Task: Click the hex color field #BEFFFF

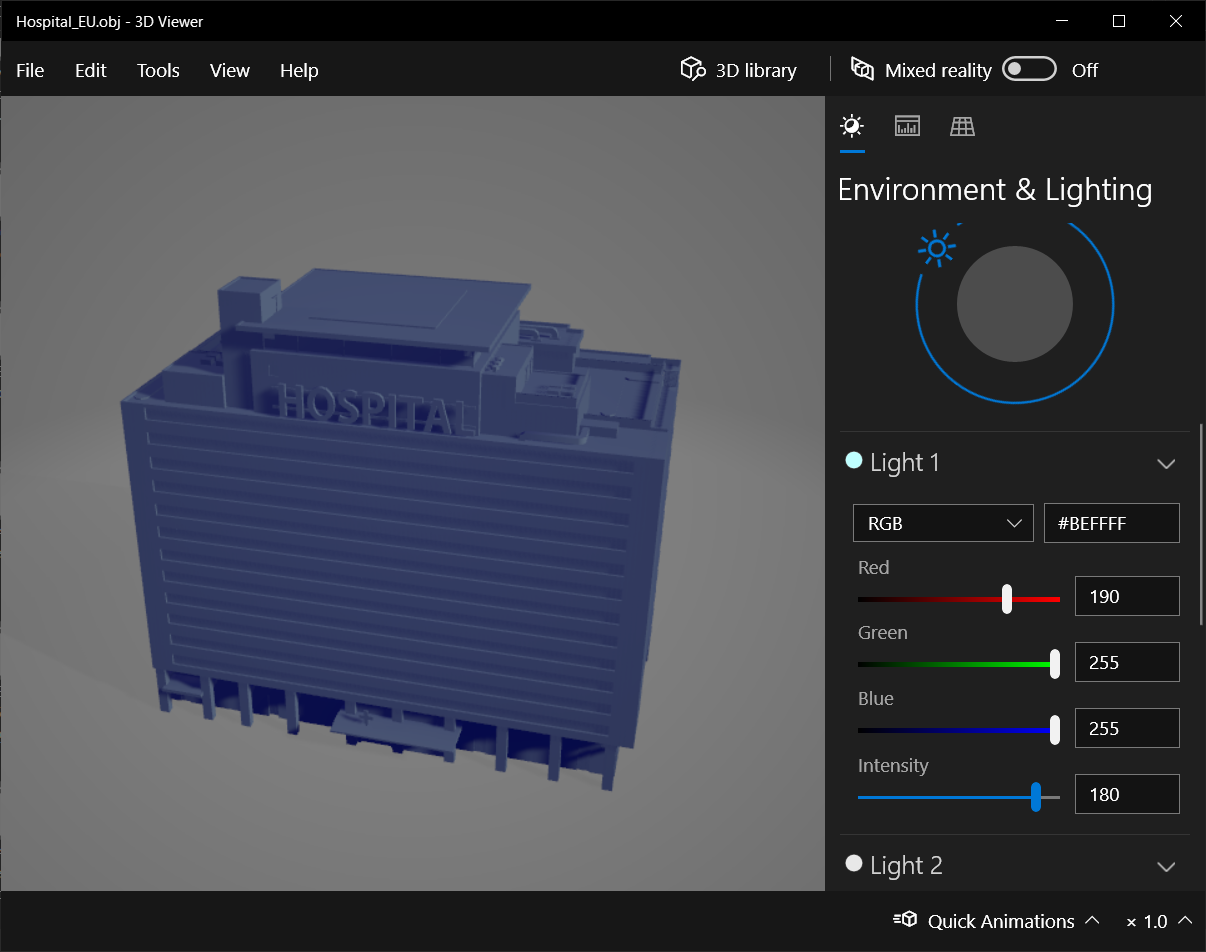Action: (x=1111, y=523)
